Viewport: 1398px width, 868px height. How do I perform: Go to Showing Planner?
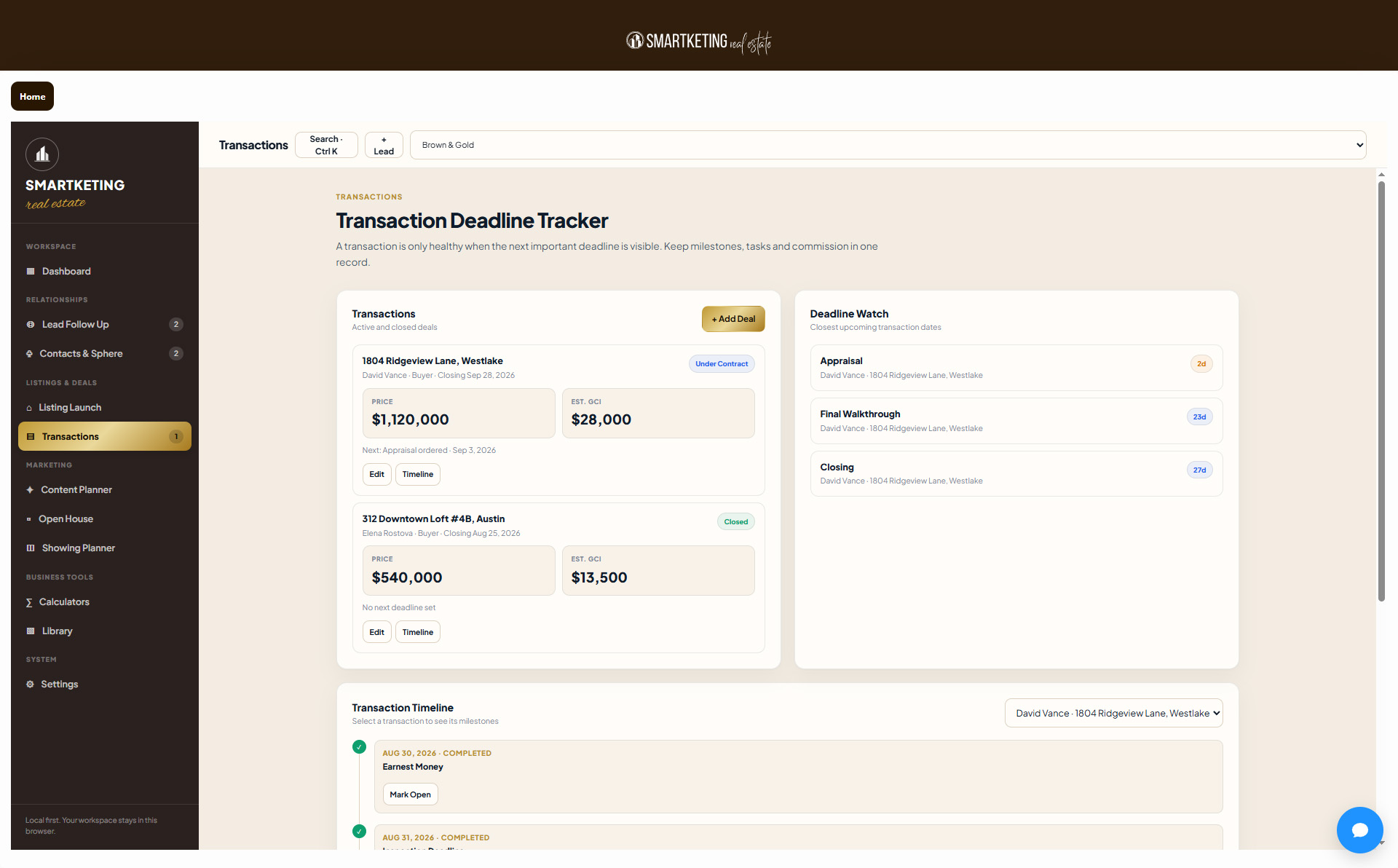[x=105, y=548]
